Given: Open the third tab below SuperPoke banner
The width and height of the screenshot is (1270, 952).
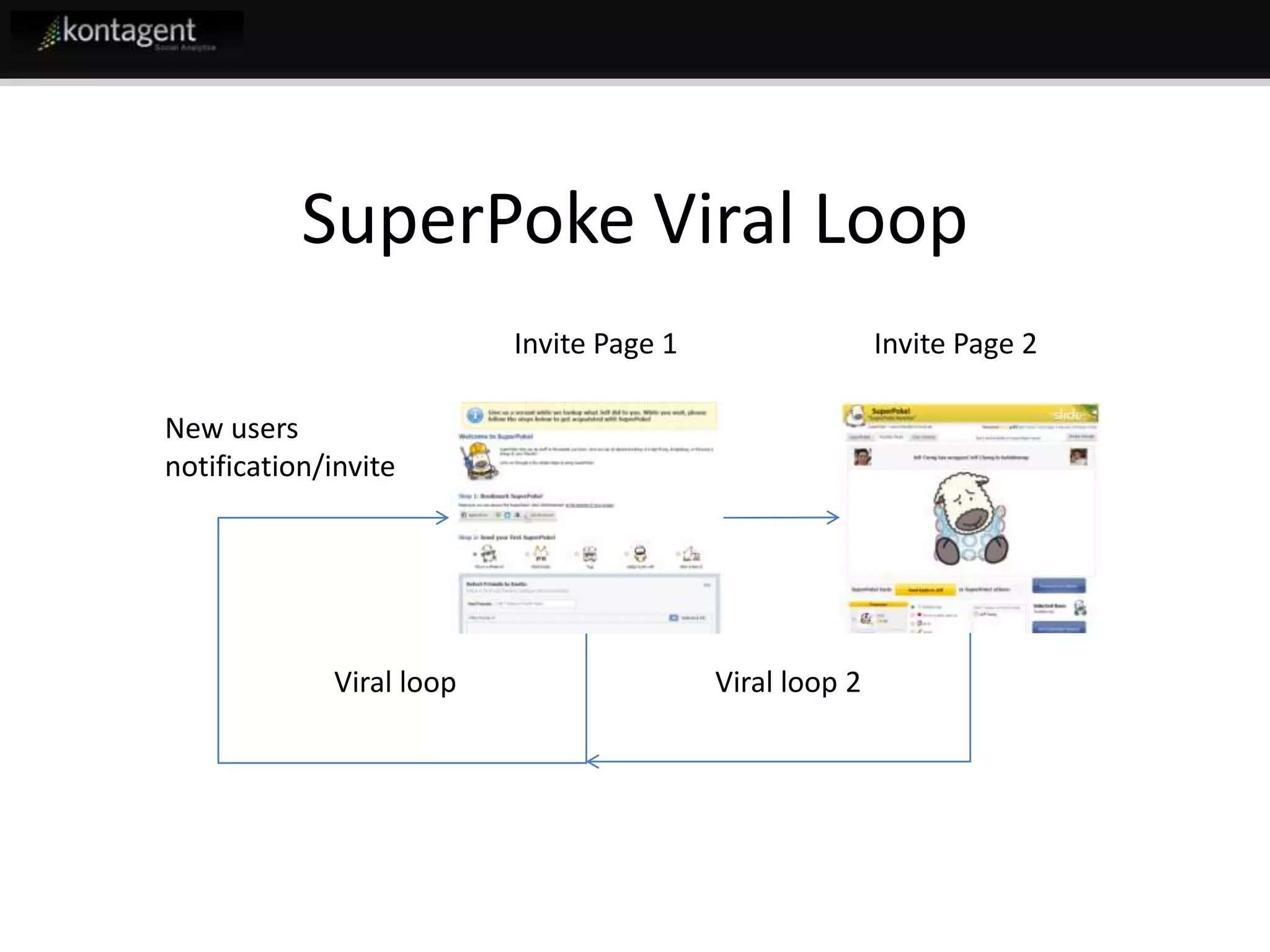Looking at the screenshot, I should 923,437.
